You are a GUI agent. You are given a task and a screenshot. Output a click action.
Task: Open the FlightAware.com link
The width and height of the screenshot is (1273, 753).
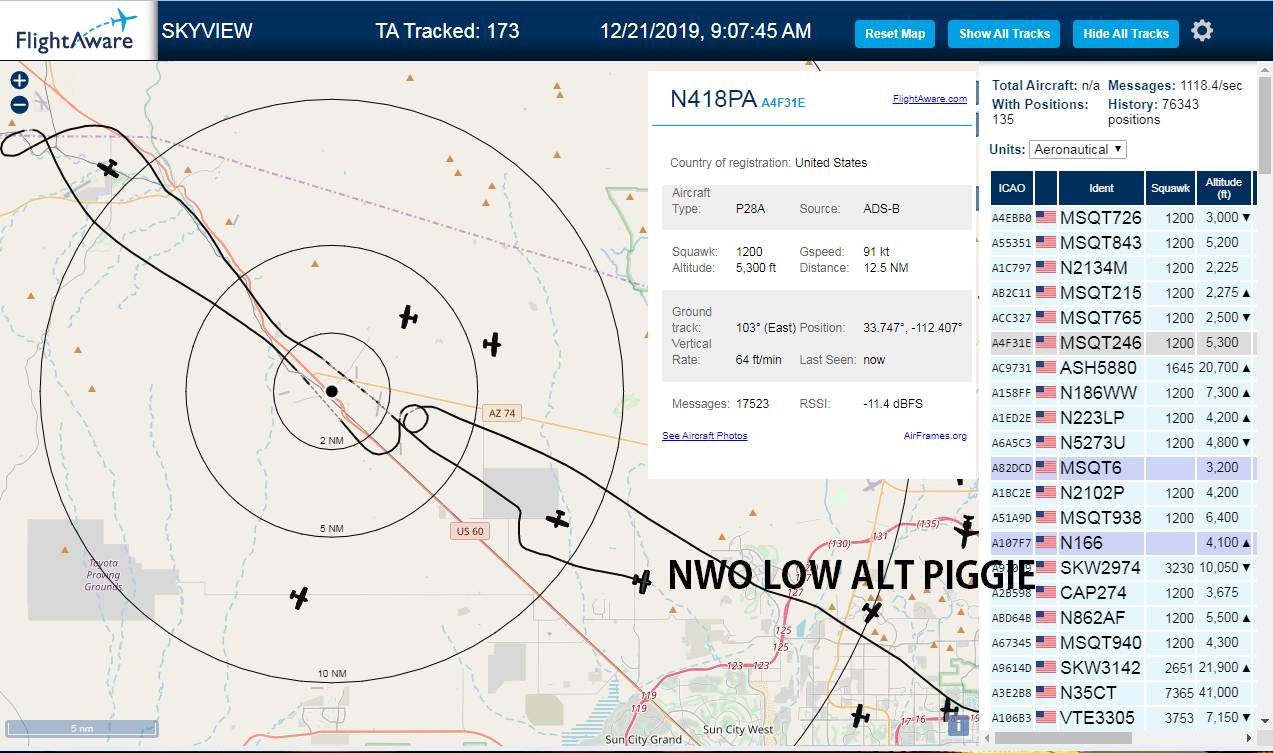(x=930, y=99)
